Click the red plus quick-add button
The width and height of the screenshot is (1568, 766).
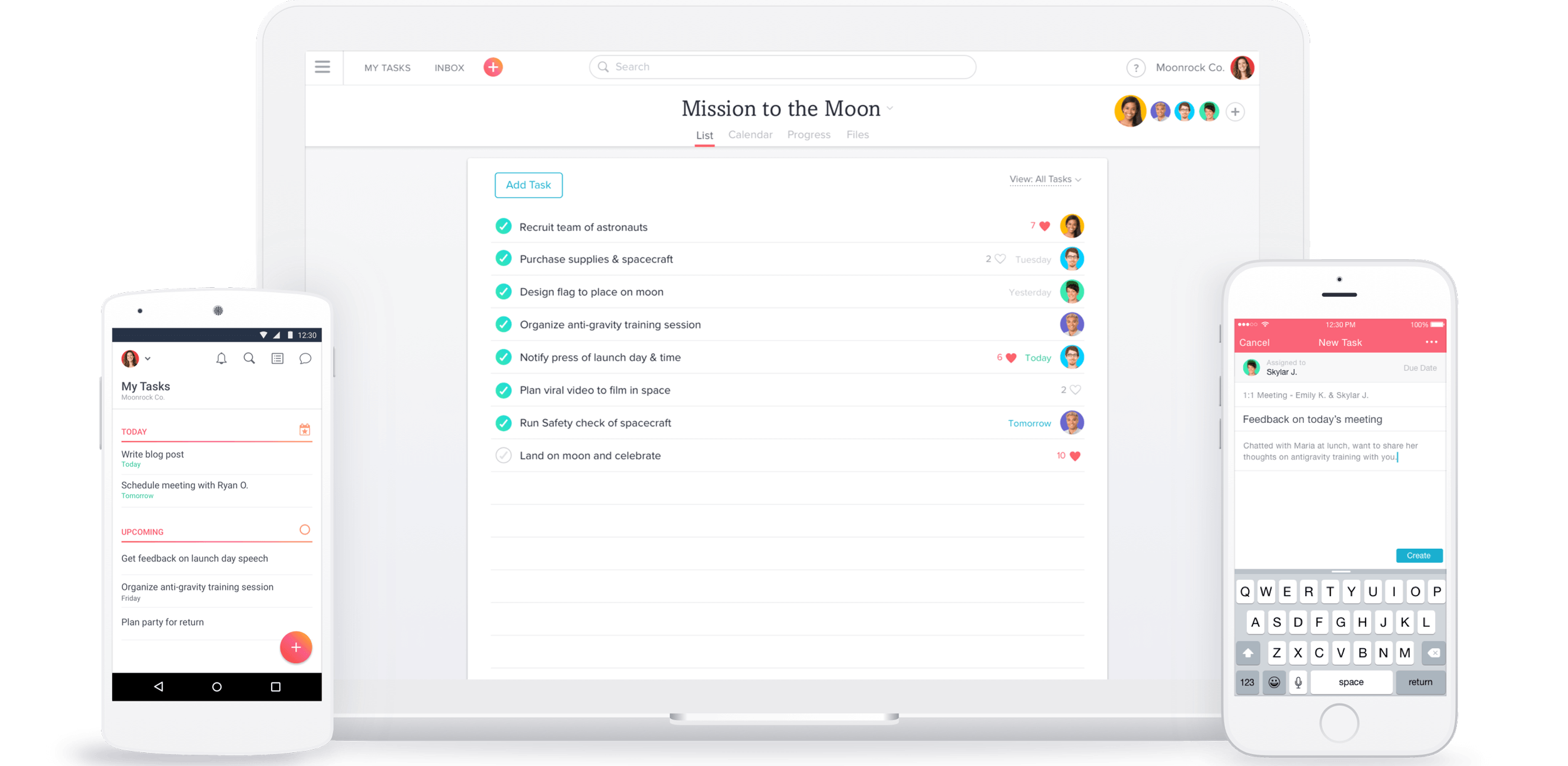(x=493, y=67)
